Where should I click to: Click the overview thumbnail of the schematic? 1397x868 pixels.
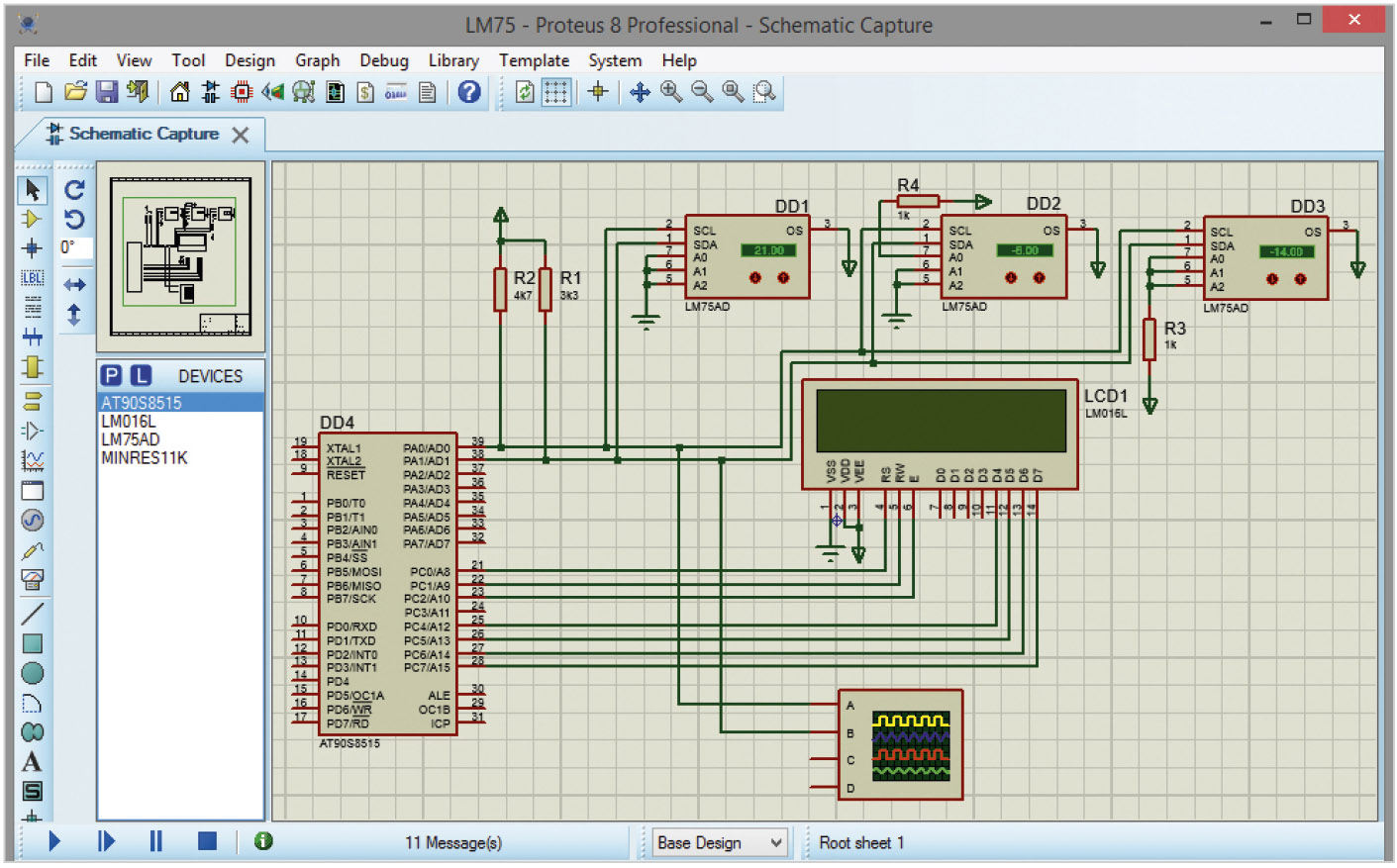[180, 257]
